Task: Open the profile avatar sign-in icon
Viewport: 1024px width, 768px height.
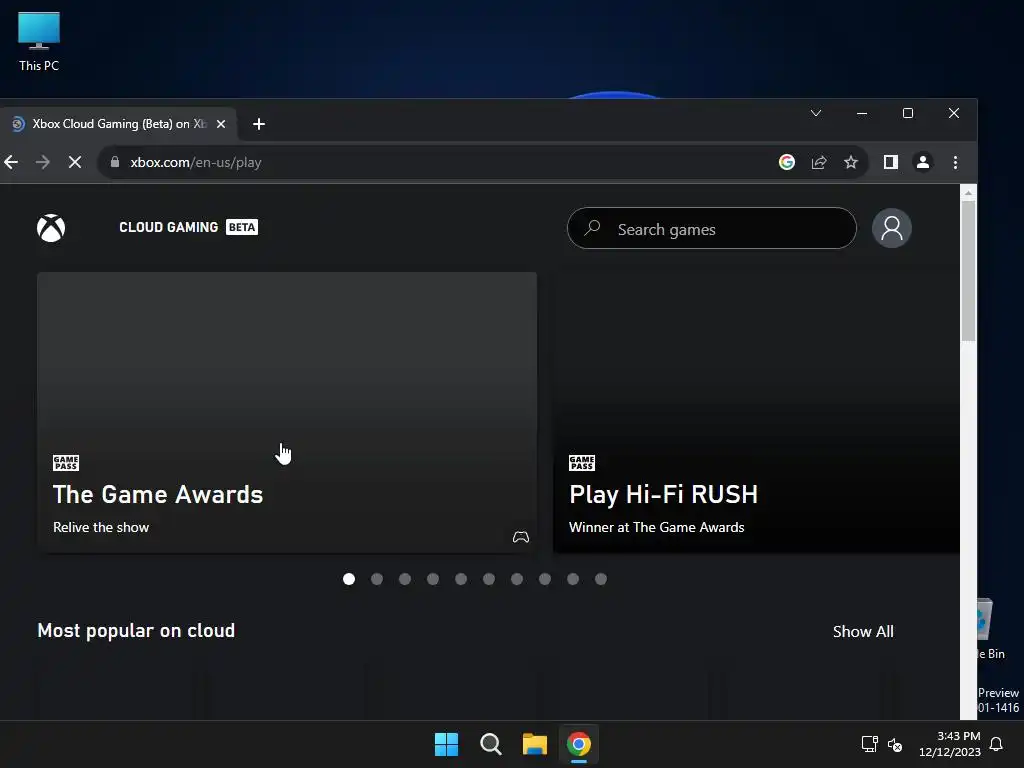Action: [891, 228]
